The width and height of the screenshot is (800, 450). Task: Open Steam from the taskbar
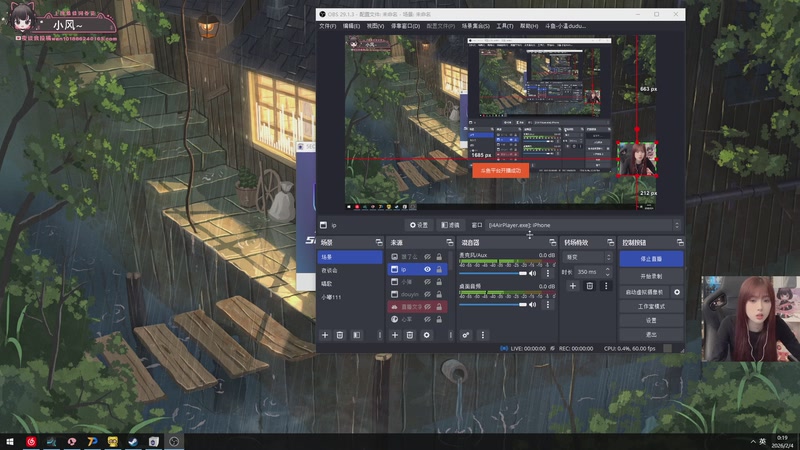(x=133, y=441)
